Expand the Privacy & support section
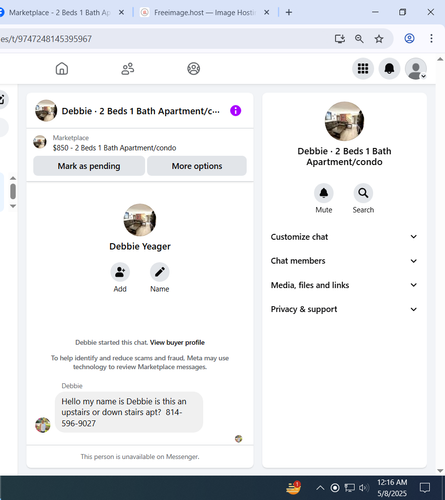Screen dimensions: 445x500 (x=344, y=309)
